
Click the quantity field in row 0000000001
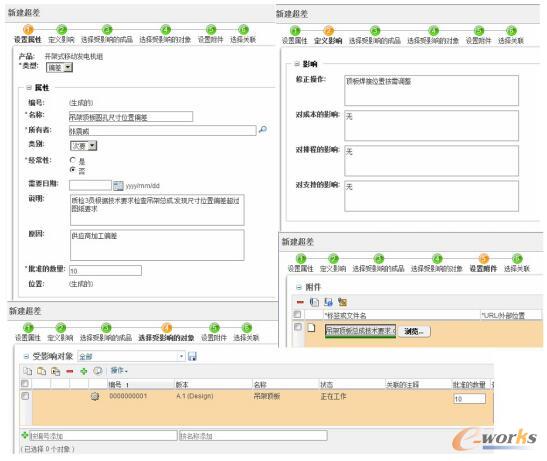click(x=469, y=399)
